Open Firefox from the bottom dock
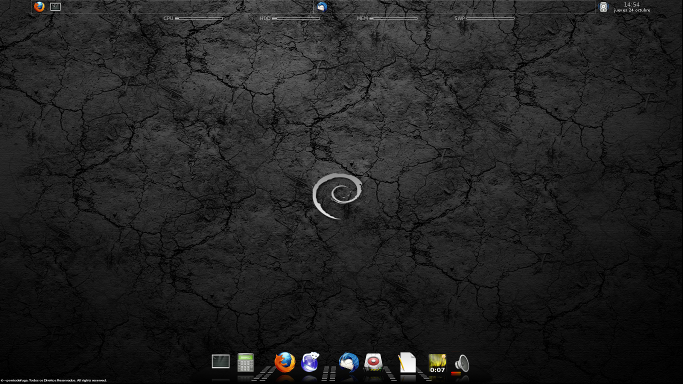Image resolution: width=683 pixels, height=384 pixels. (x=285, y=362)
